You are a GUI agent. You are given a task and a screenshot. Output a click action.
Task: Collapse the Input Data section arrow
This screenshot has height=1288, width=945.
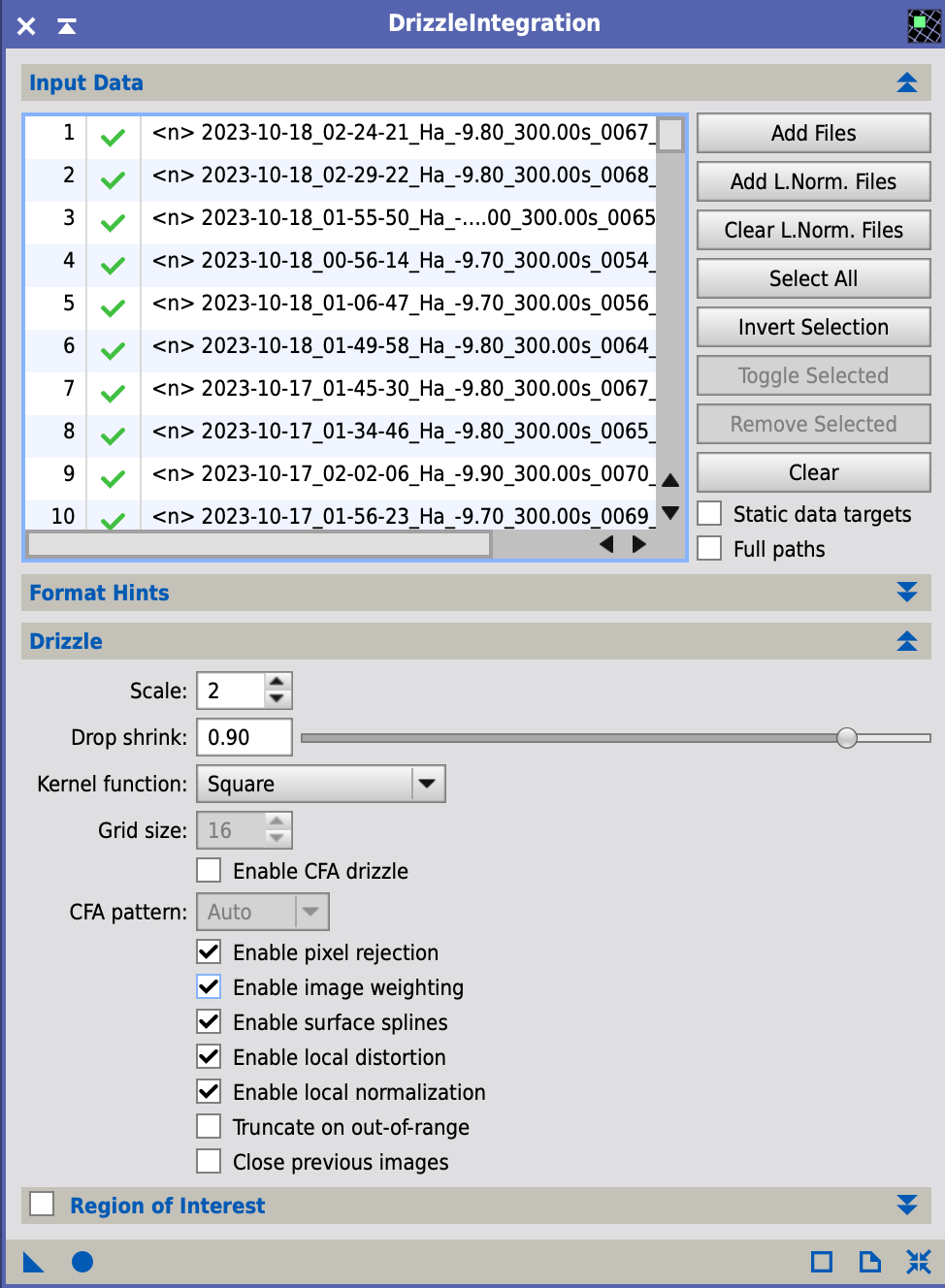coord(907,82)
